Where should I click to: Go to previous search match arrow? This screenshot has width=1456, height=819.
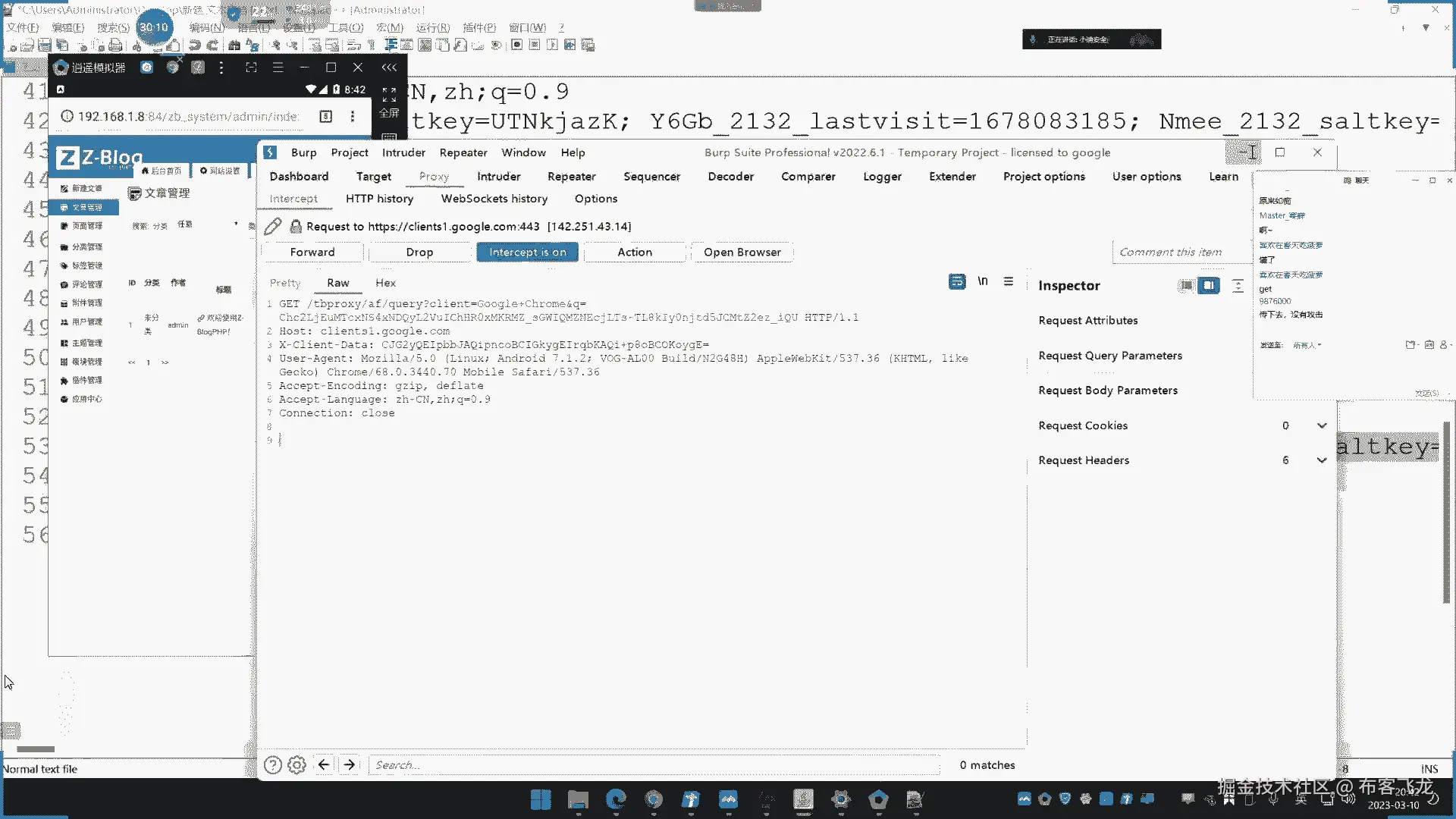pyautogui.click(x=324, y=764)
